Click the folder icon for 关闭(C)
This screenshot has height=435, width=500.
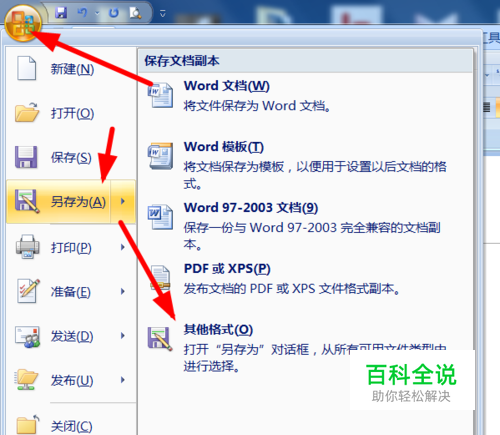[x=27, y=424]
